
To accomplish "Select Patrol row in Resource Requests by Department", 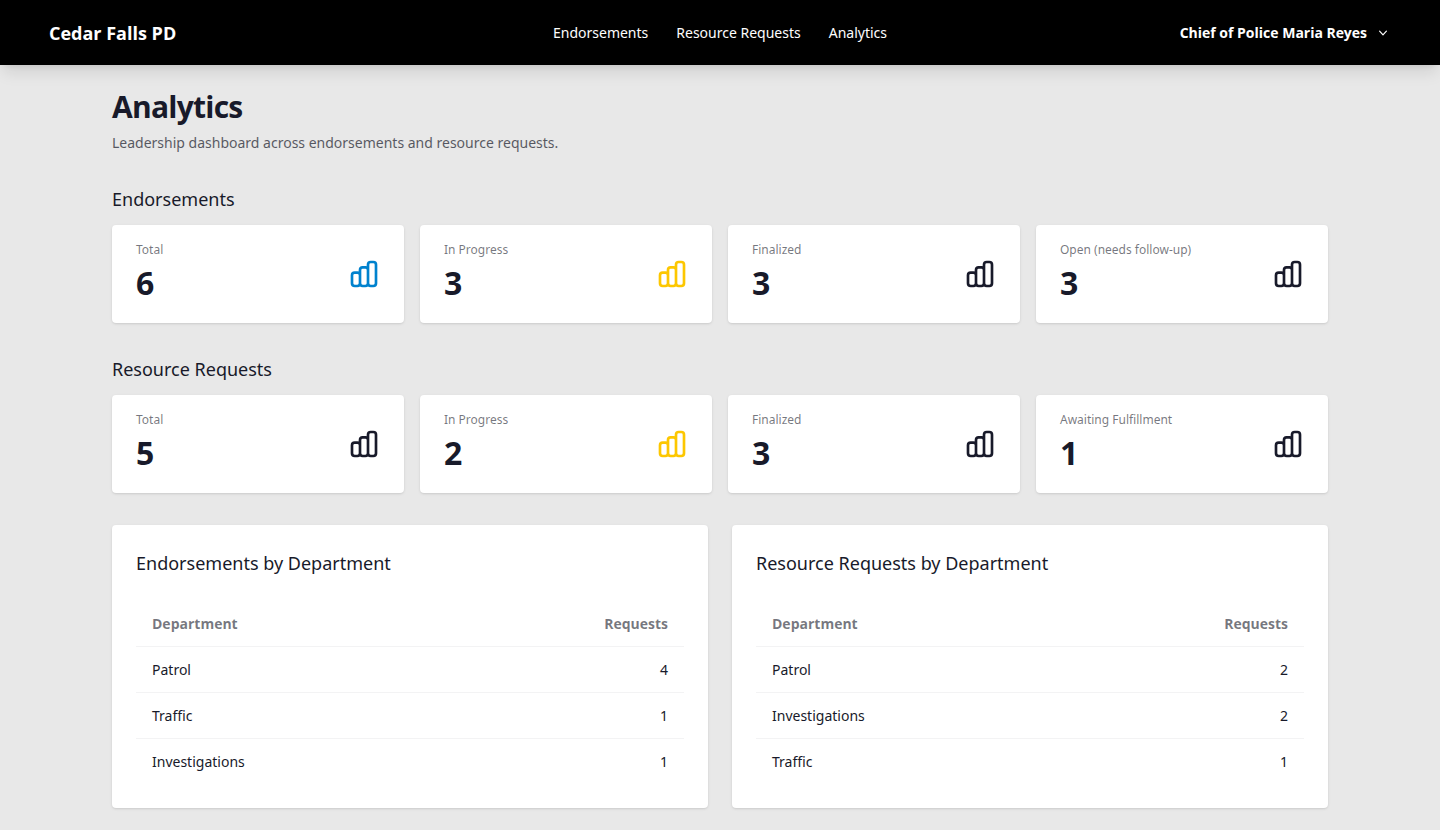I will (1030, 670).
